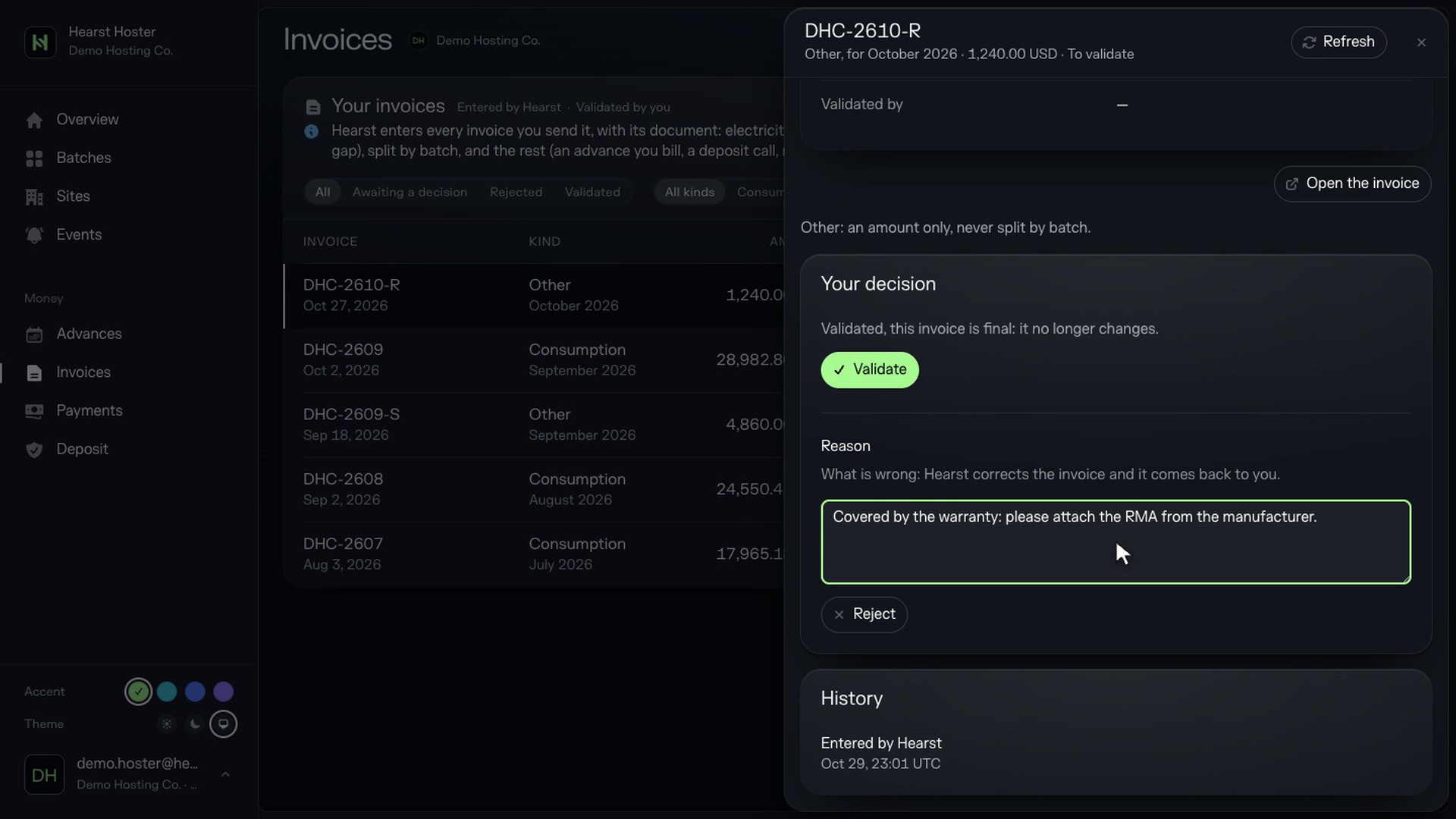Open the Events alarm icon
This screenshot has width=1456, height=819.
click(x=34, y=235)
